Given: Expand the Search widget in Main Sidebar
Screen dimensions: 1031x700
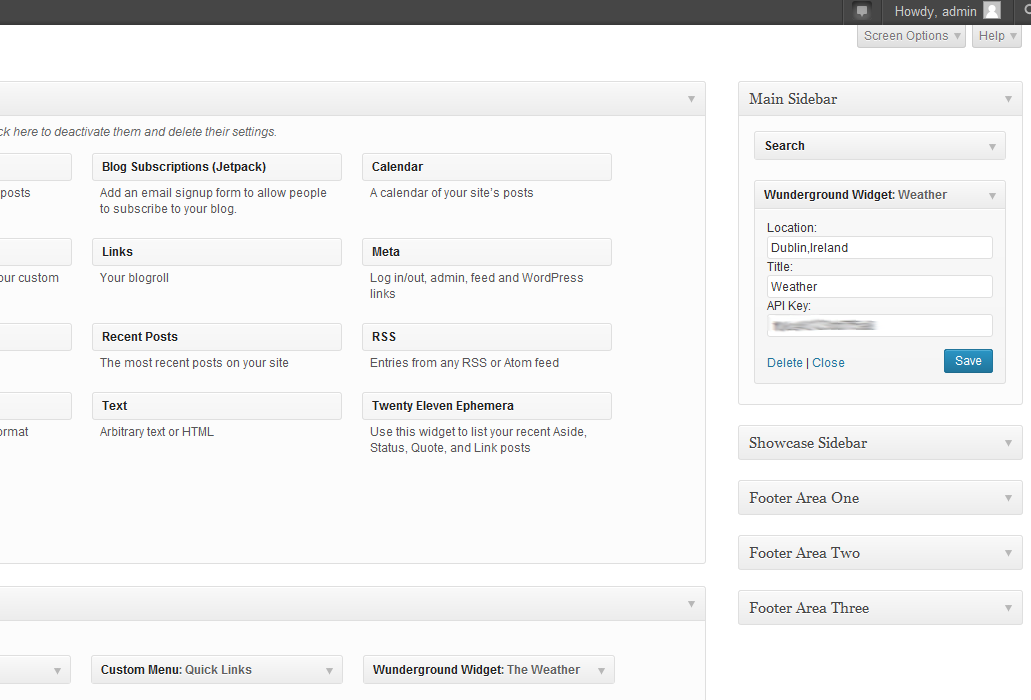Looking at the screenshot, I should tap(992, 146).
